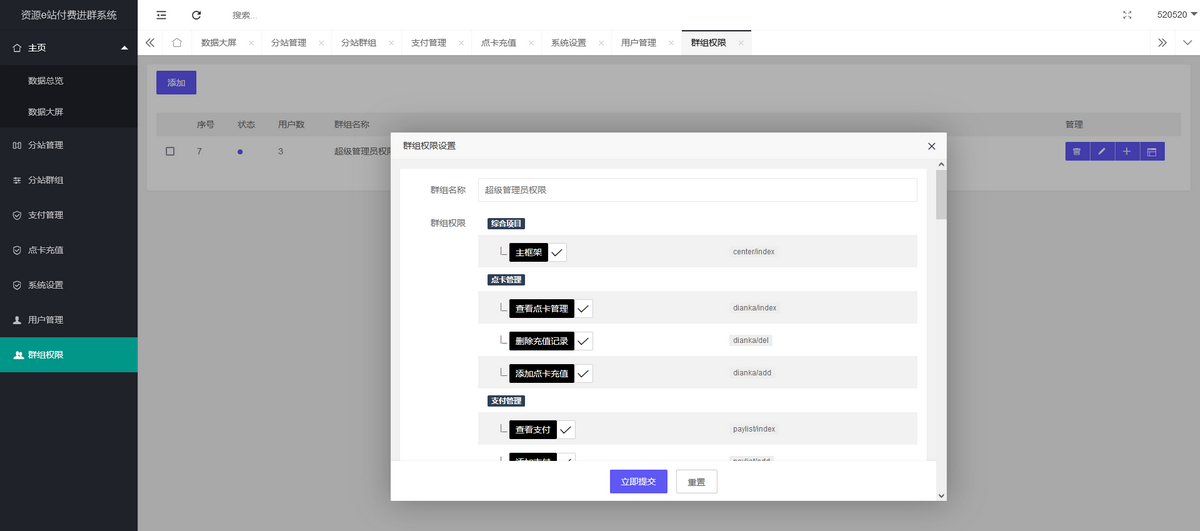1200x531 pixels.
Task: Collapse the sidebar with the menu fold icon
Action: tap(161, 15)
